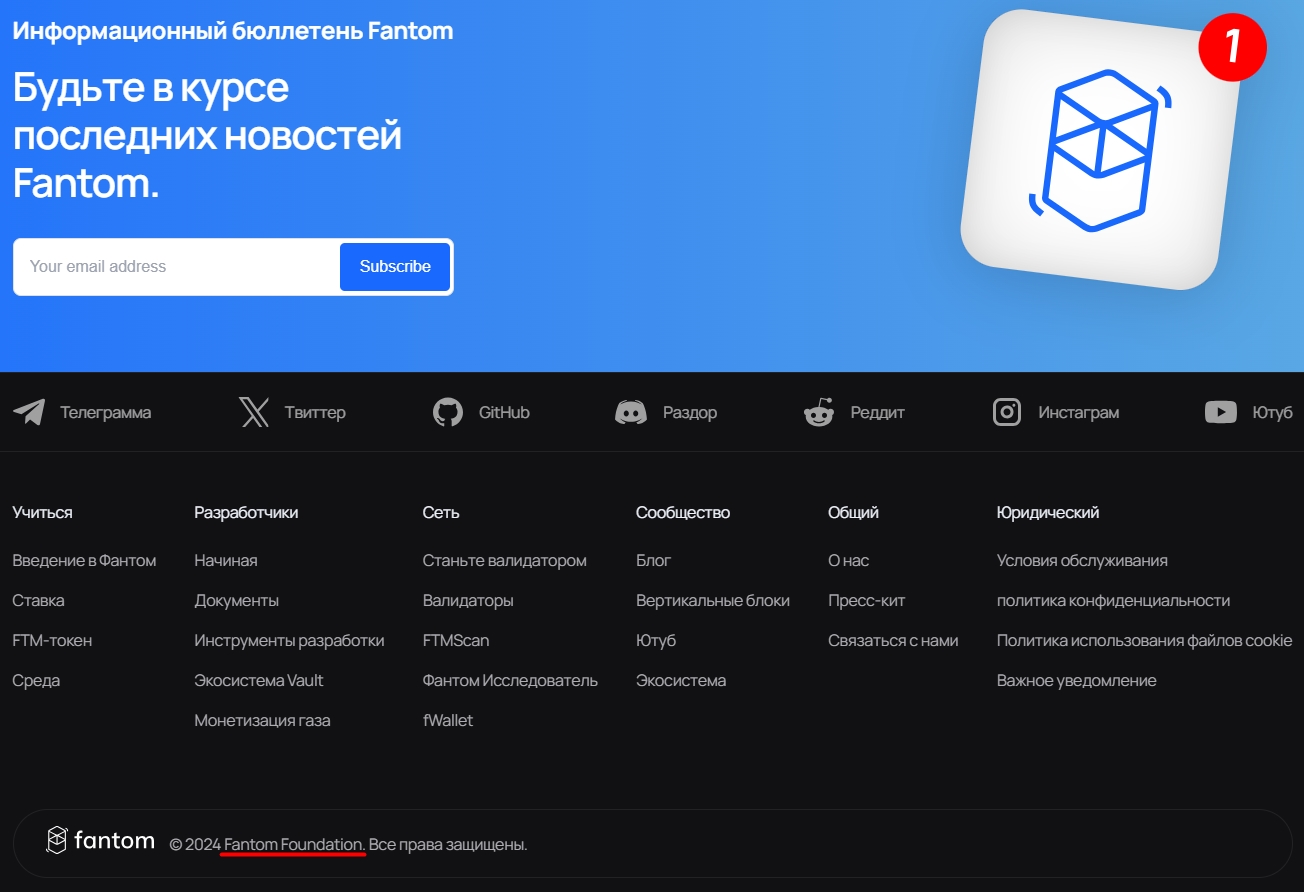Image resolution: width=1304 pixels, height=892 pixels.
Task: Open Вертикальные блоки link
Action: point(713,601)
